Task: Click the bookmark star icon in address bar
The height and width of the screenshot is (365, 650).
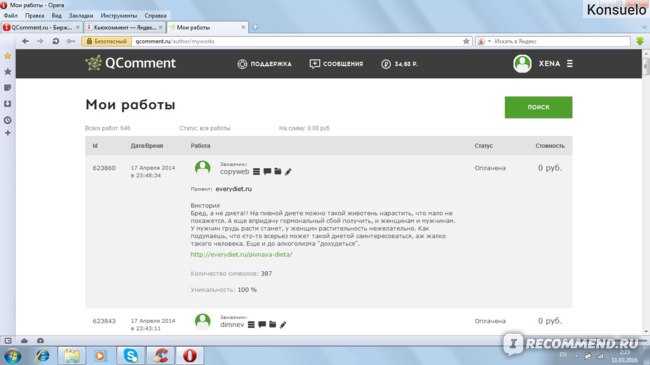Action: click(x=466, y=41)
